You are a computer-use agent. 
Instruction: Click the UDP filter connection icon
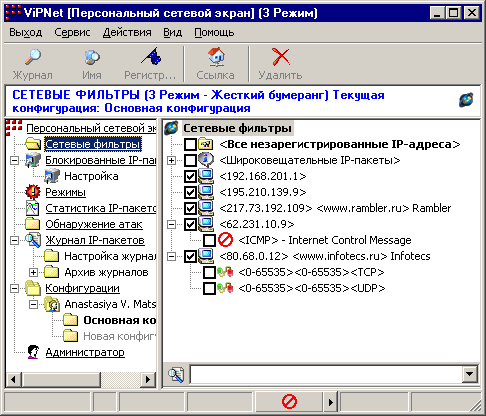(x=225, y=288)
